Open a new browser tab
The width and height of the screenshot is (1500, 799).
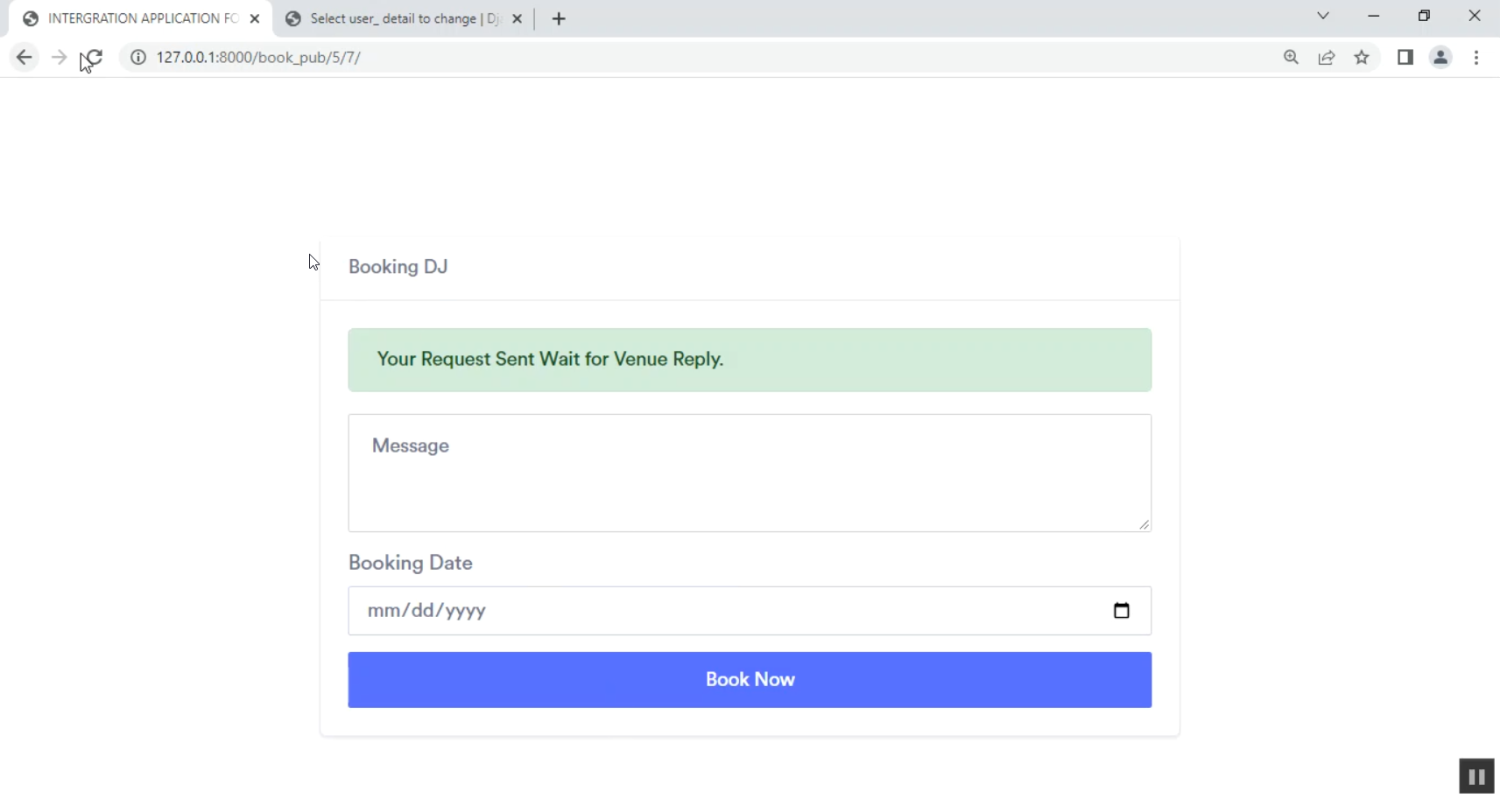[x=558, y=19]
